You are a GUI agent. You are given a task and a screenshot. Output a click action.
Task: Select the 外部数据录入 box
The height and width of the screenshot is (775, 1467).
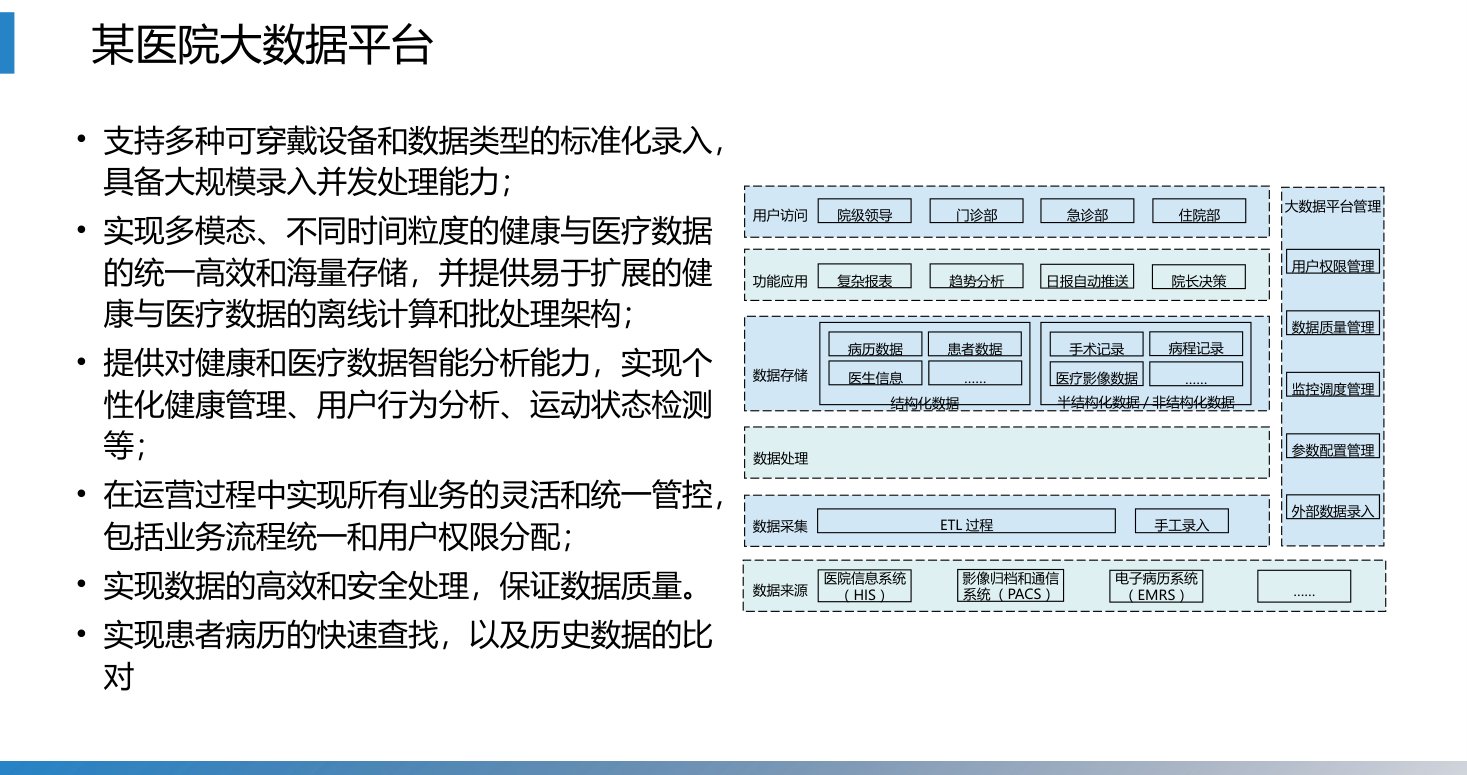(1333, 507)
